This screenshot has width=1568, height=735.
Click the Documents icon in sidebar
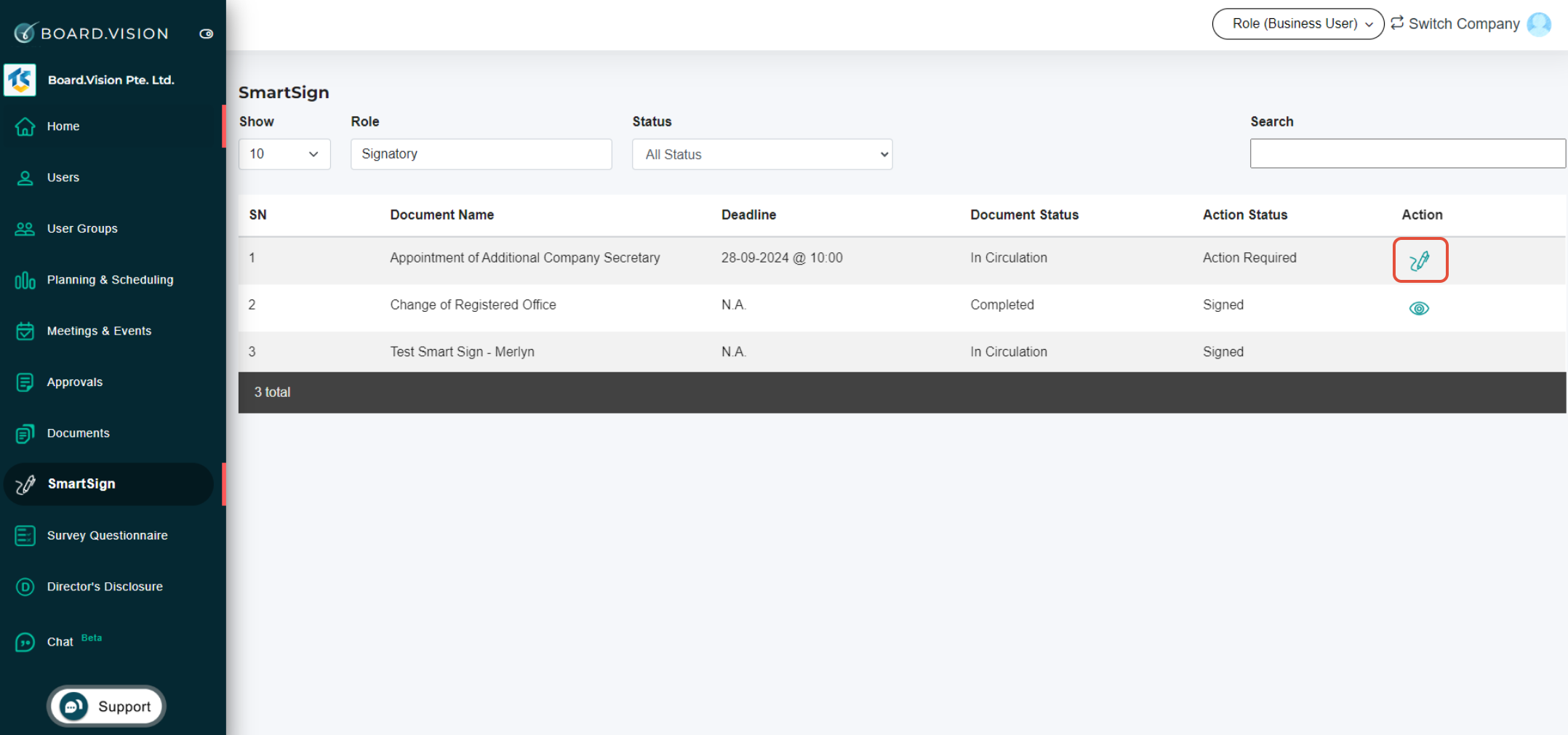(25, 433)
